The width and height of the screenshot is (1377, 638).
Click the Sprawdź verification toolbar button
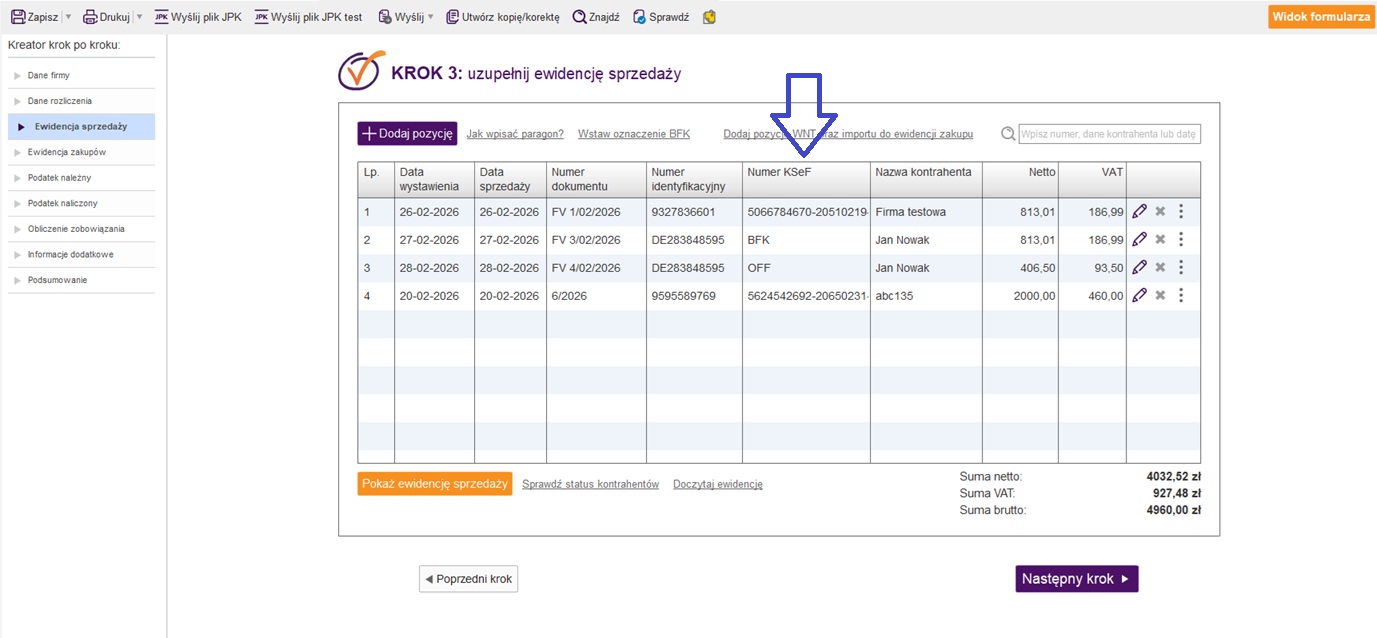click(661, 17)
